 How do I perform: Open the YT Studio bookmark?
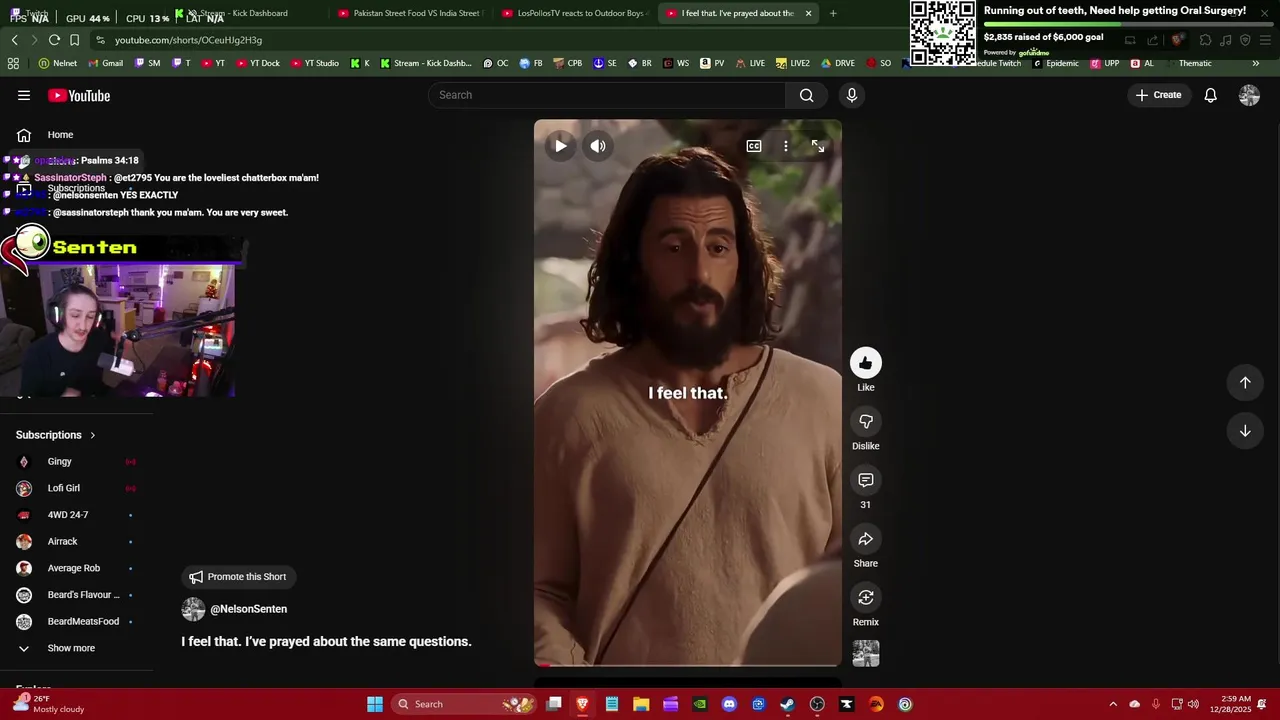coord(315,63)
